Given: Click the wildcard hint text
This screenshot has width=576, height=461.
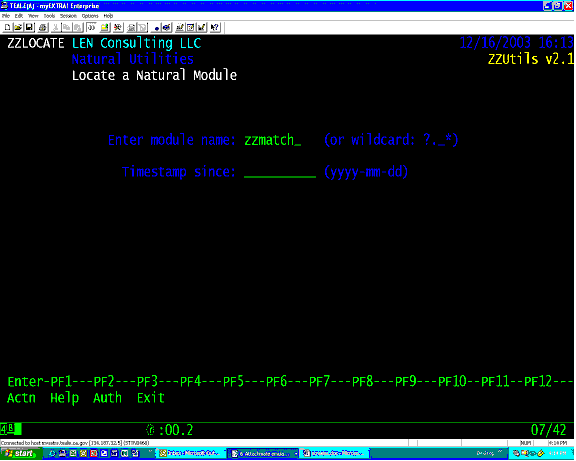Looking at the screenshot, I should [391, 140].
